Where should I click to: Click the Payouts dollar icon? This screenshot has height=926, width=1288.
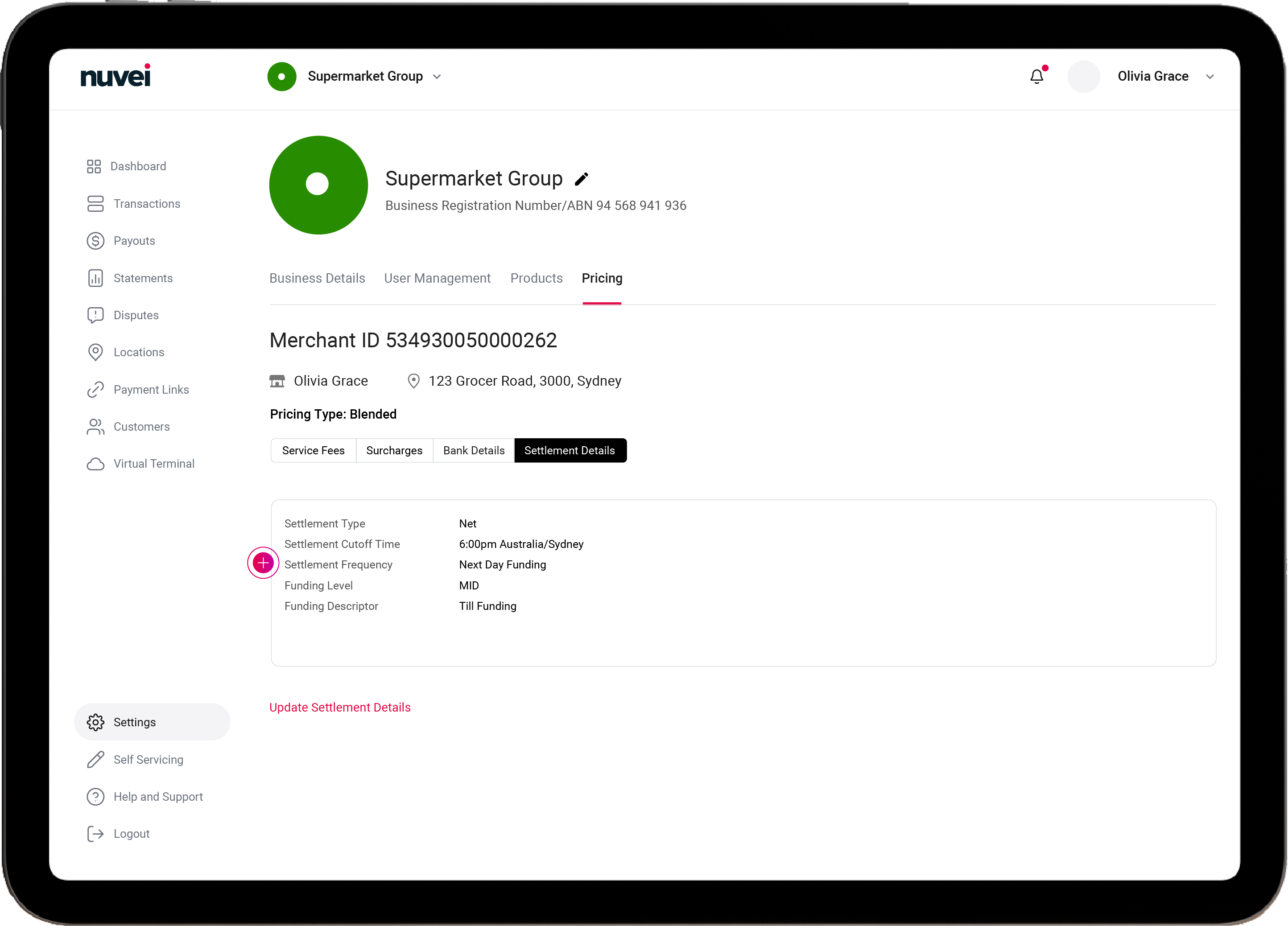(x=95, y=241)
